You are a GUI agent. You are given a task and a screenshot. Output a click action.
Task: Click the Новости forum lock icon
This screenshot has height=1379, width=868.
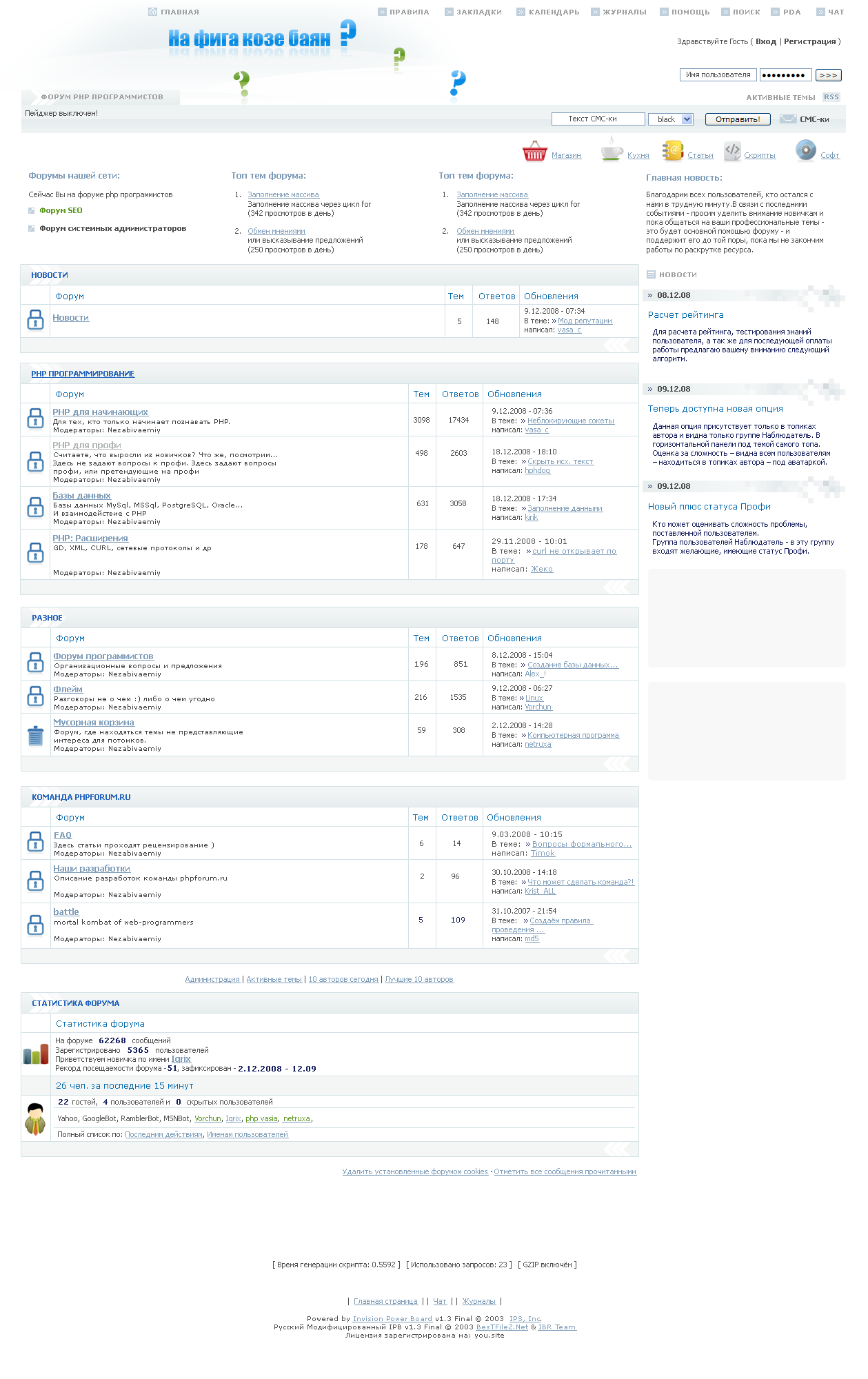35,320
